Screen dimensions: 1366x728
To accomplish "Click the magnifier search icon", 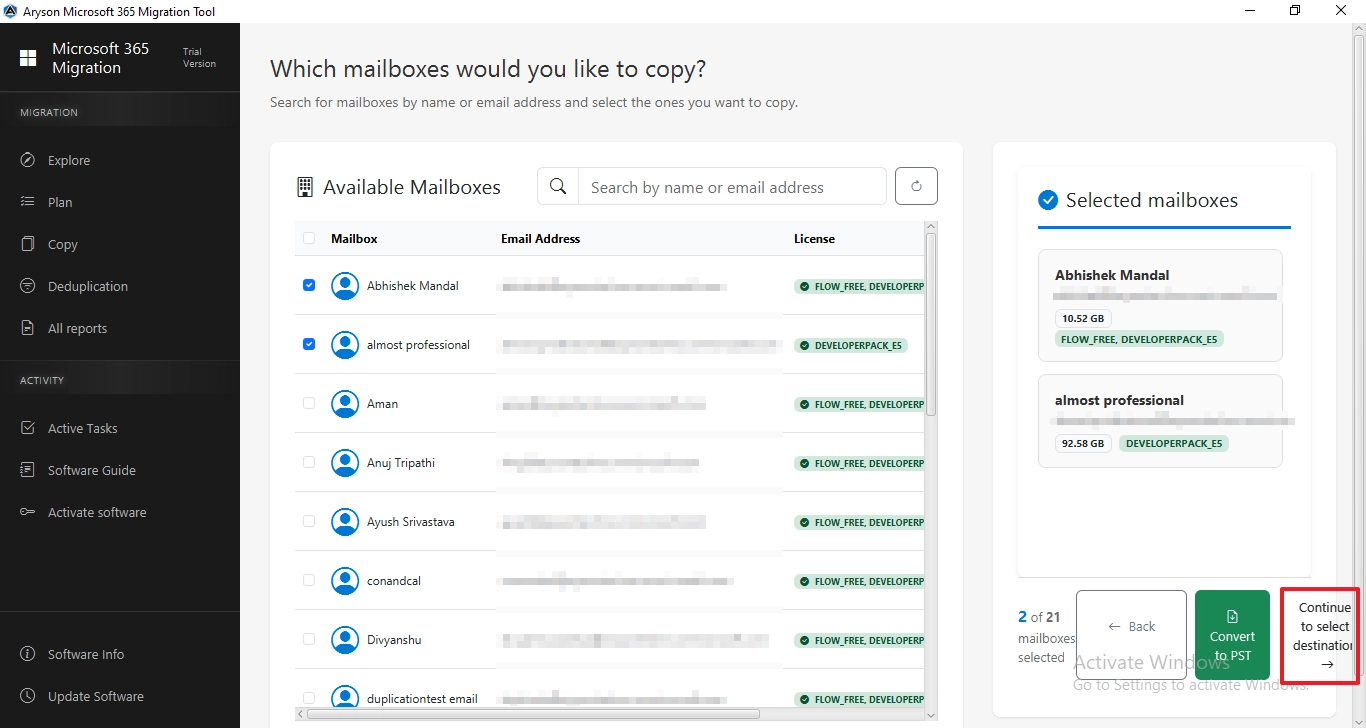I will click(558, 186).
